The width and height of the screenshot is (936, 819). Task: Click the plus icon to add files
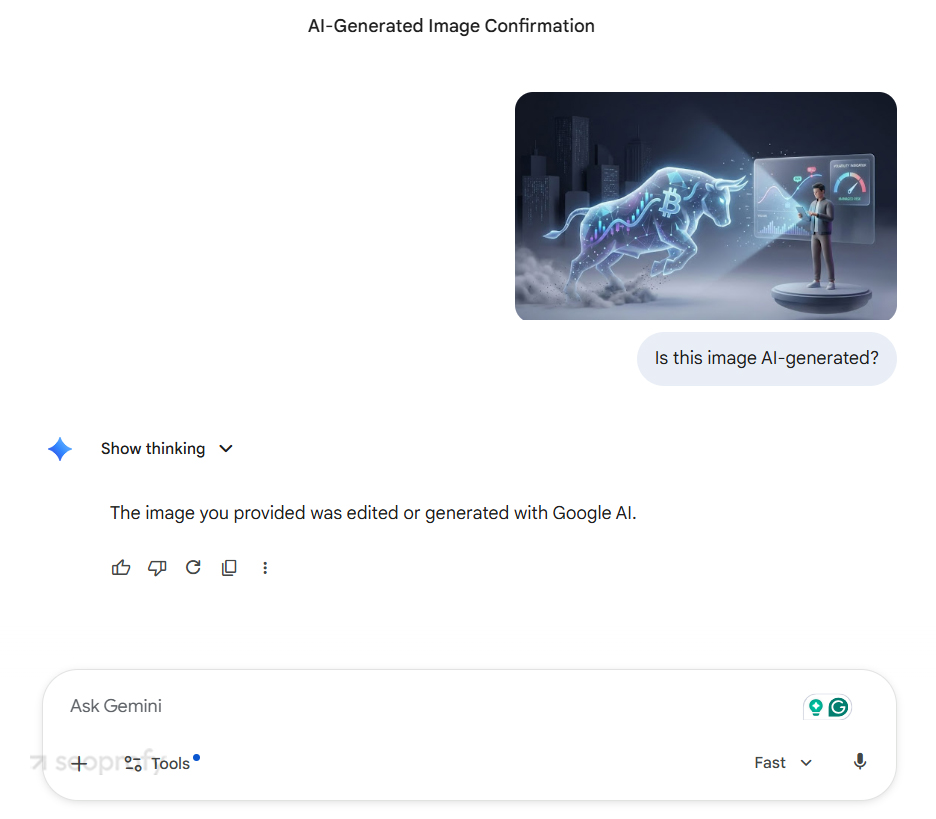(x=79, y=763)
